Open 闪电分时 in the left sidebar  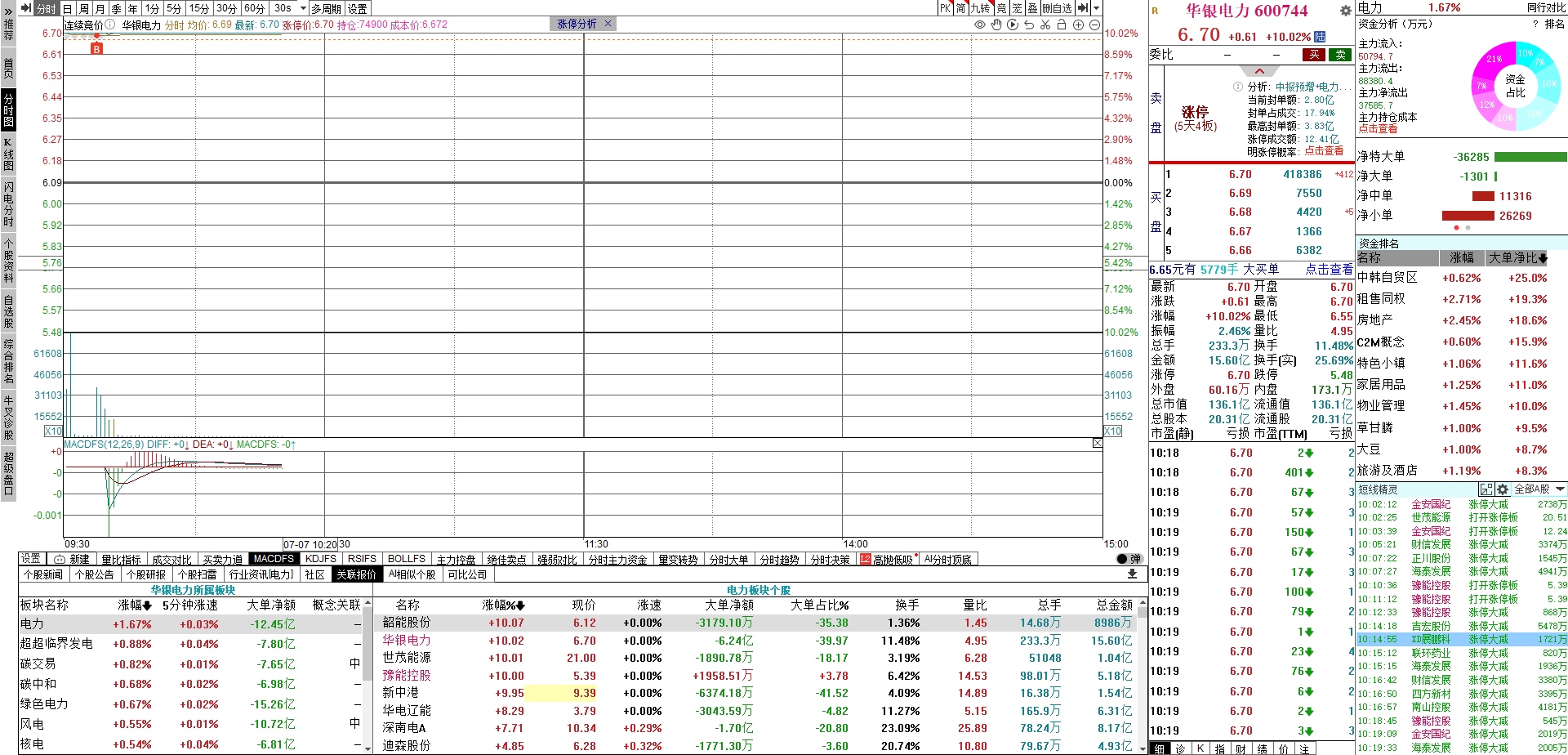point(8,204)
